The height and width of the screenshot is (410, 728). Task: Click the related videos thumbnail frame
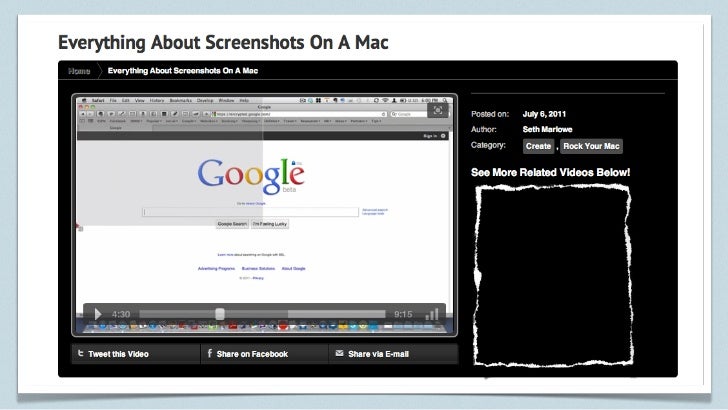[x=552, y=275]
